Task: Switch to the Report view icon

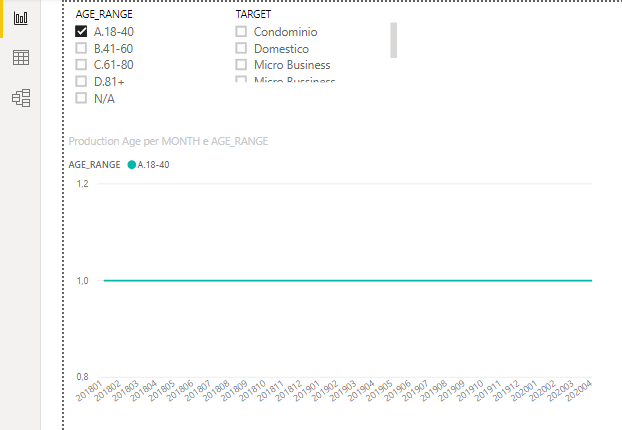Action: tap(21, 18)
